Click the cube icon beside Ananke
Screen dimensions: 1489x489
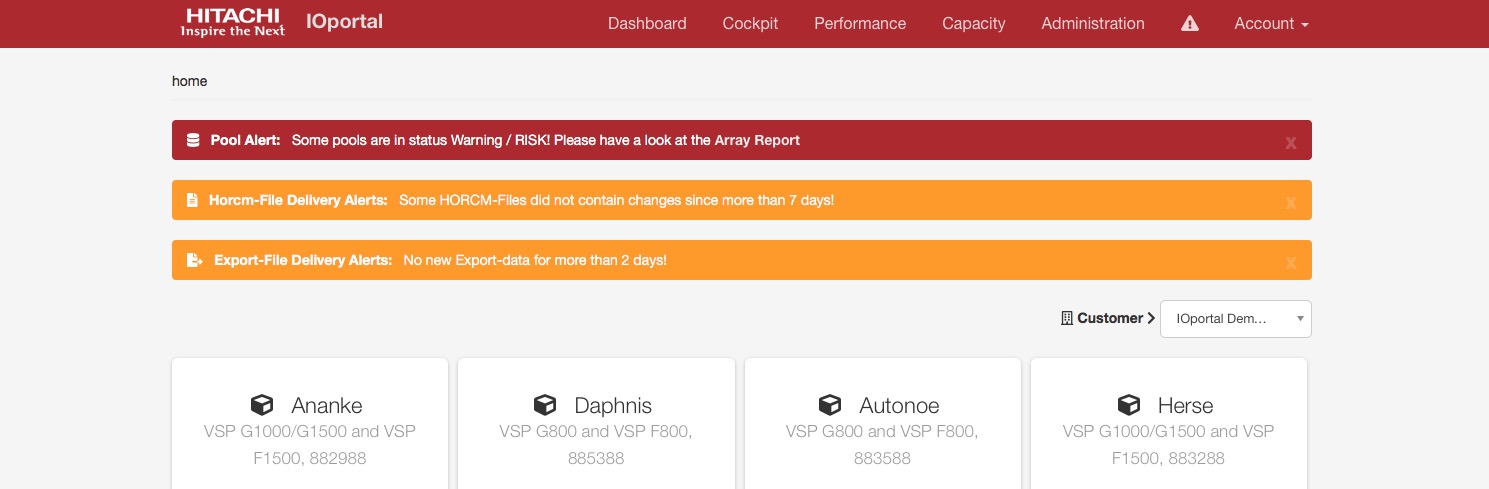[262, 405]
